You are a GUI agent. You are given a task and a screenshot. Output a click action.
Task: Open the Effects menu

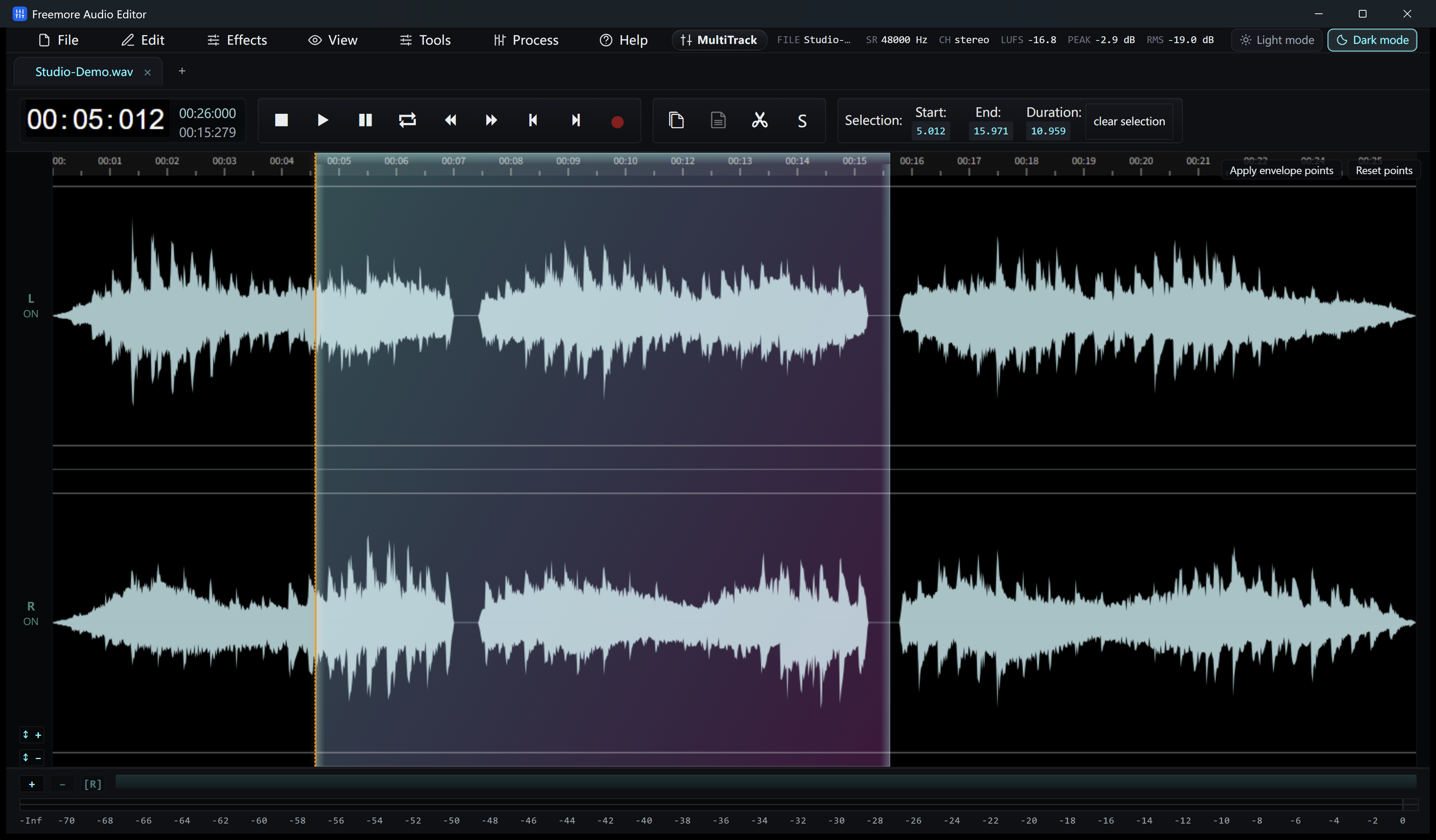pos(237,40)
